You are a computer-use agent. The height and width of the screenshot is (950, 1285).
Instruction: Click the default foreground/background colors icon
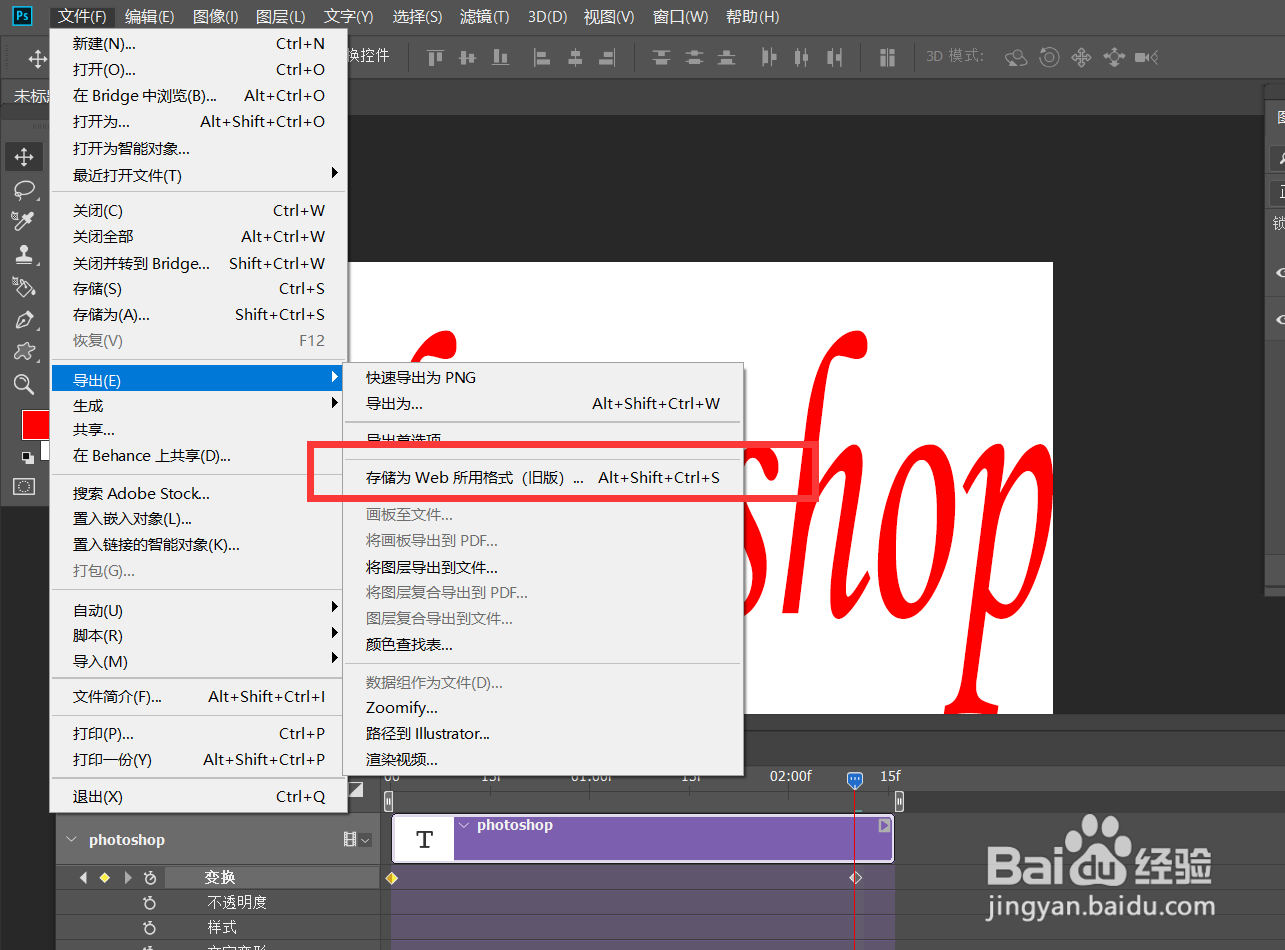coord(28,457)
